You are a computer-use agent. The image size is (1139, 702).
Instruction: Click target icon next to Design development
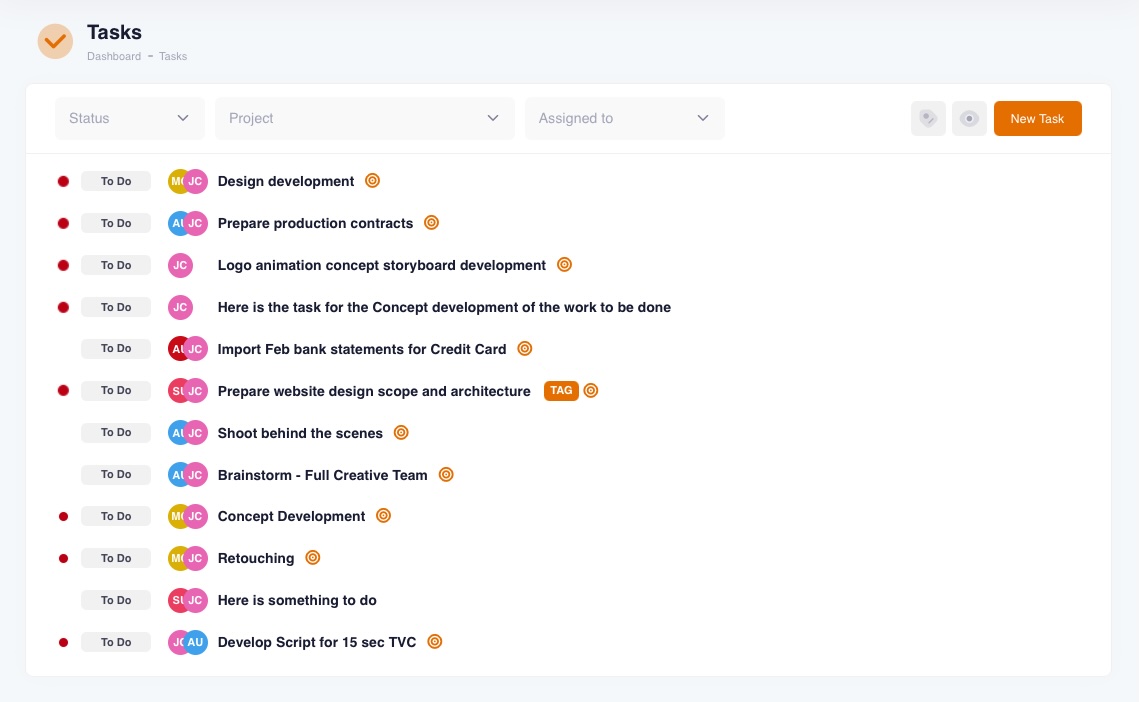coord(372,181)
